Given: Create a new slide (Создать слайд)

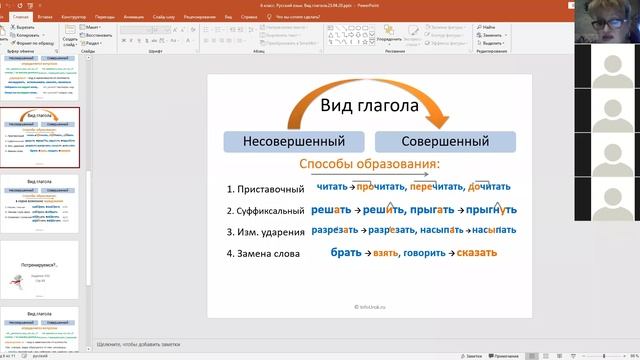Looking at the screenshot, I should point(70,36).
